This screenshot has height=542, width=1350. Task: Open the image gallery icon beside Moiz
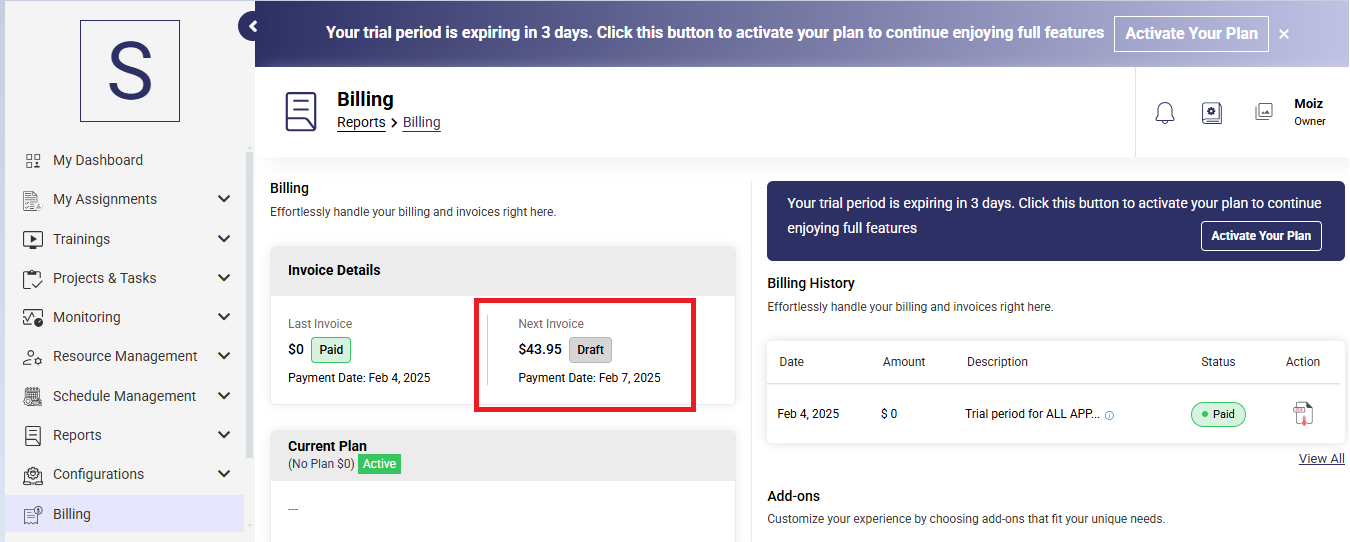[1264, 112]
